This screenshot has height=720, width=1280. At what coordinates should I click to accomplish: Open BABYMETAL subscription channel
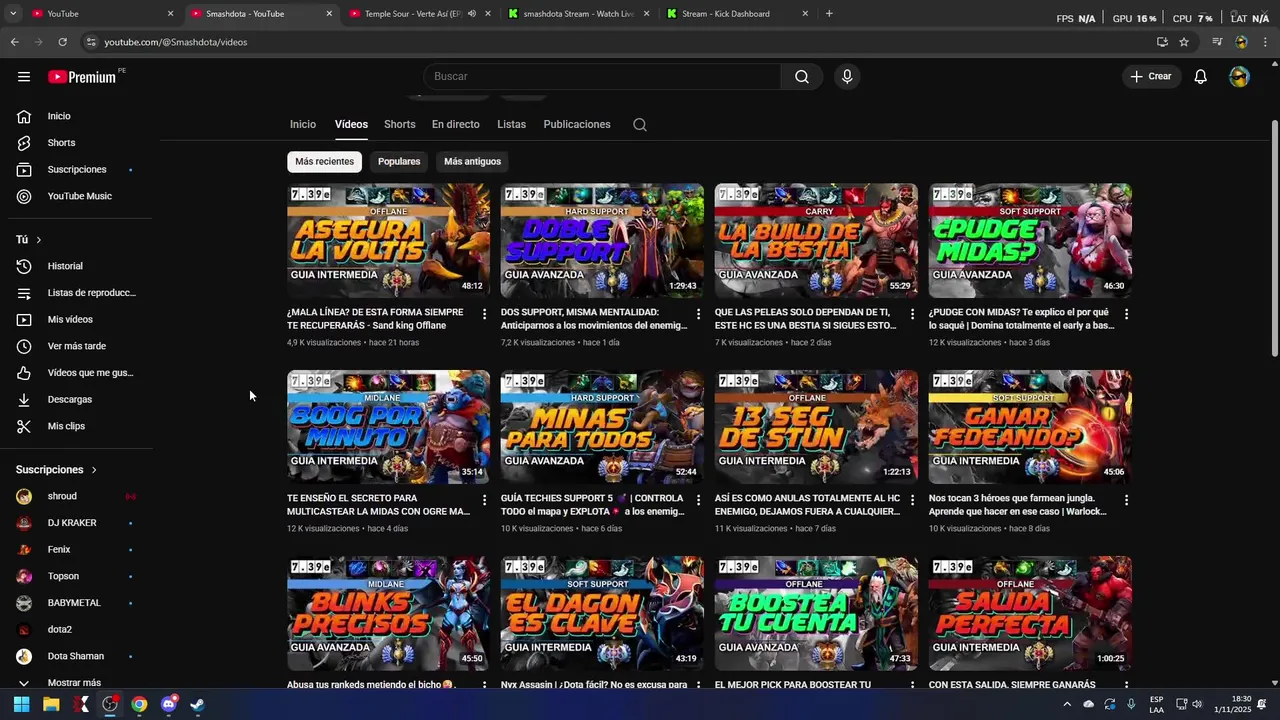pyautogui.click(x=76, y=603)
